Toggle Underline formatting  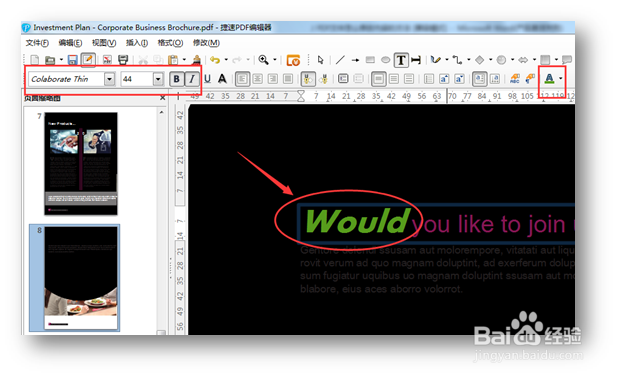point(207,79)
